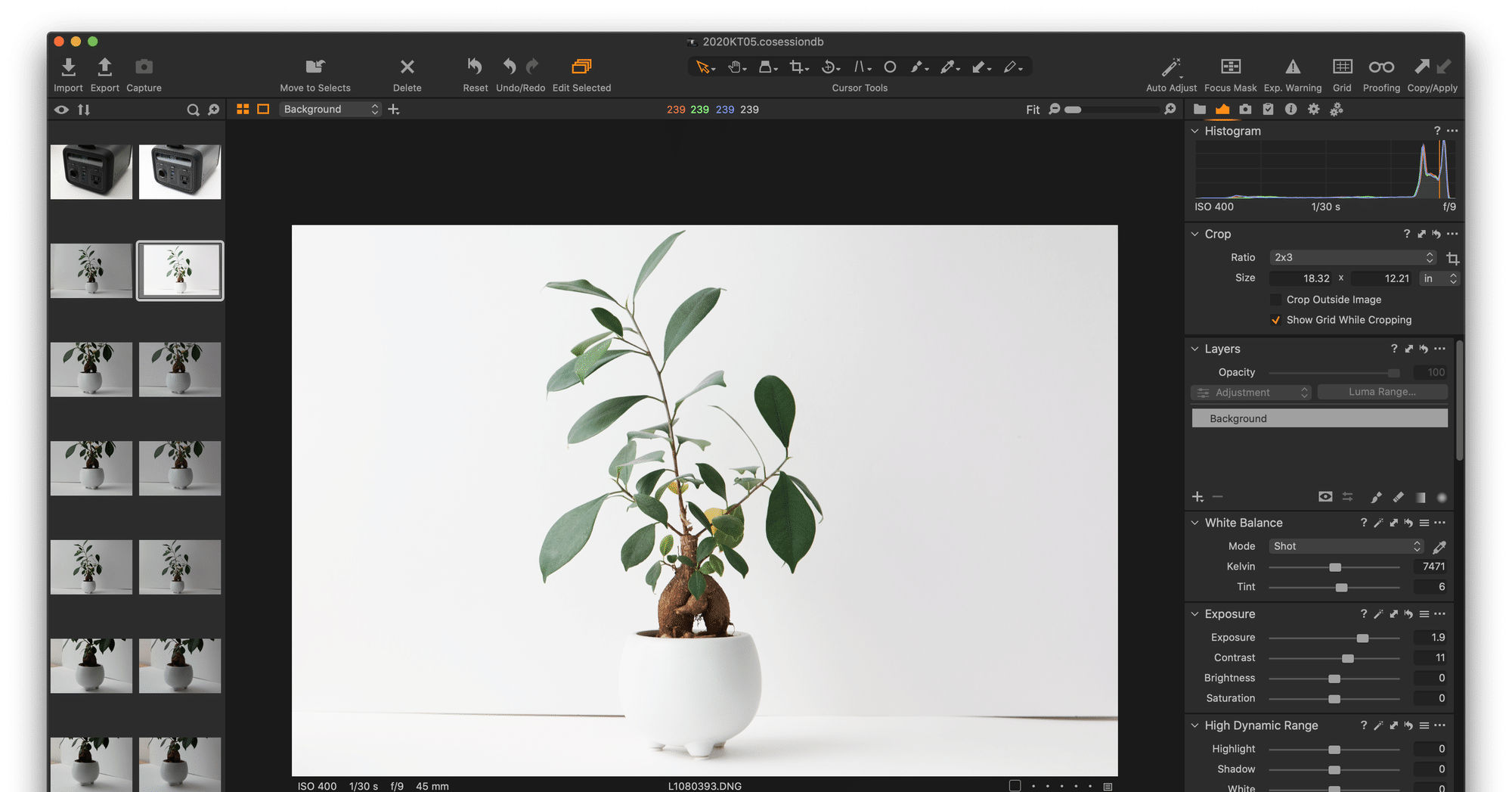The width and height of the screenshot is (1512, 792).
Task: Reset adjustments with the Reset icon
Action: 475,67
